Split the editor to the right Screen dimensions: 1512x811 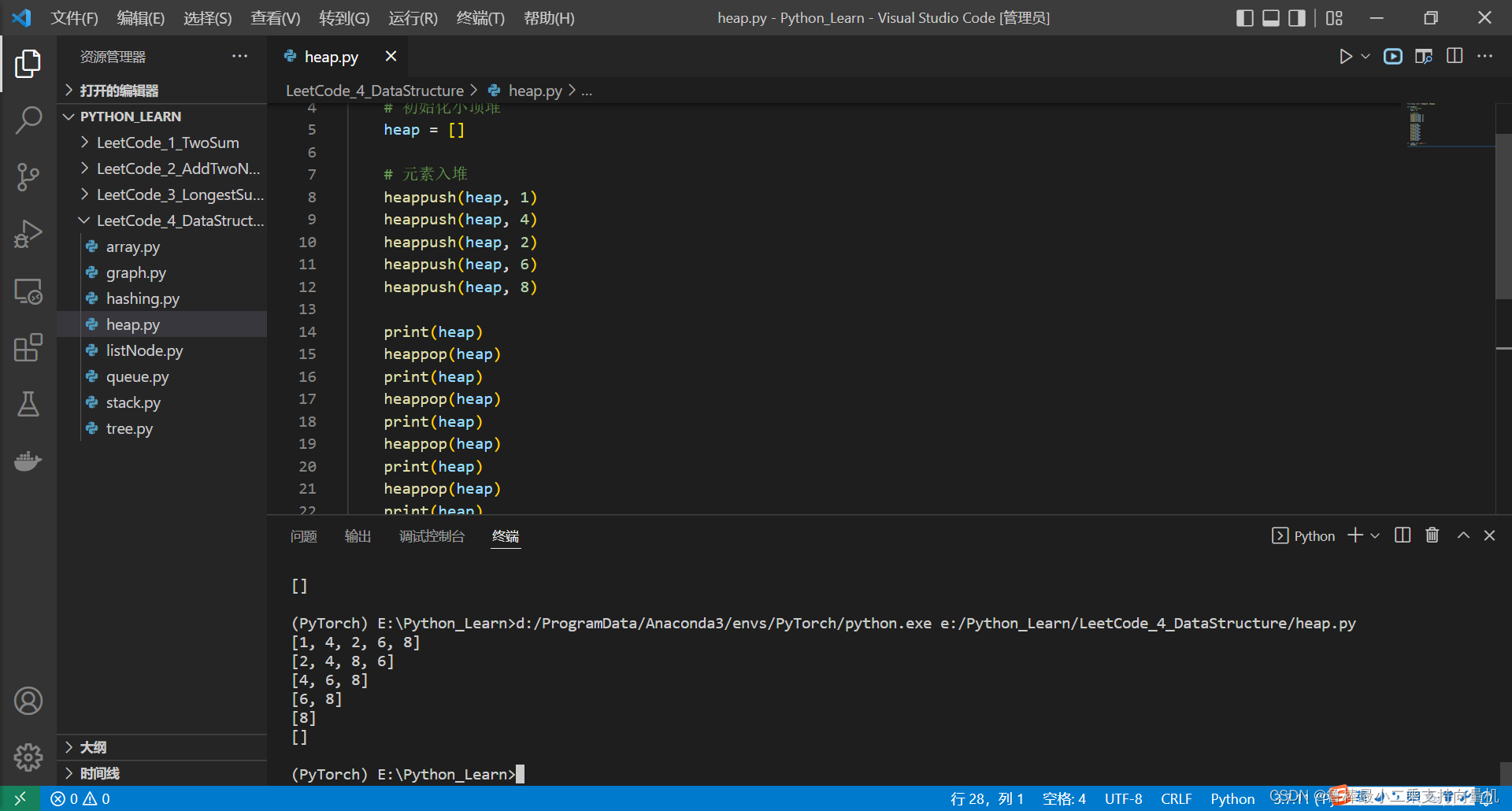tap(1455, 56)
